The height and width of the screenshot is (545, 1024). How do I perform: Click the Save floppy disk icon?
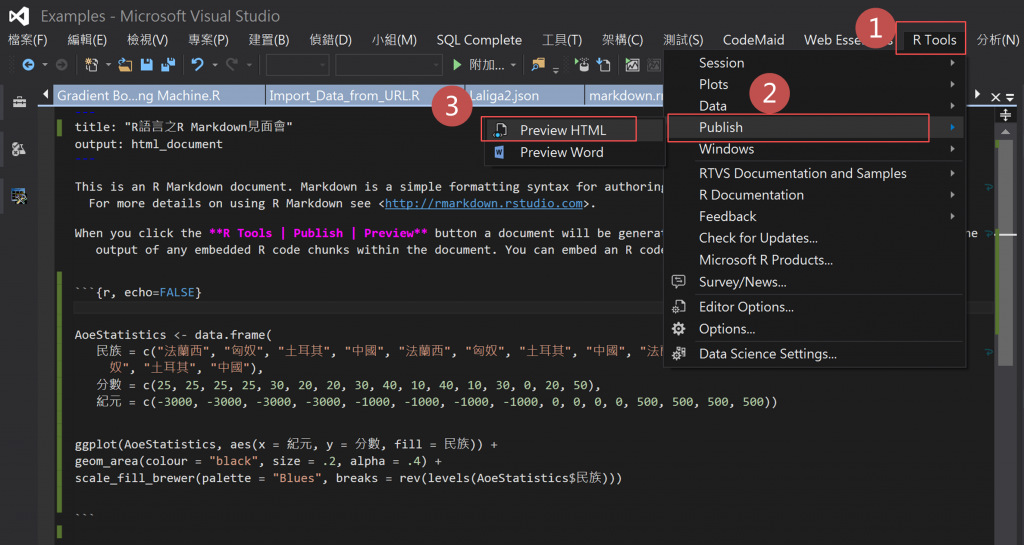(x=147, y=65)
